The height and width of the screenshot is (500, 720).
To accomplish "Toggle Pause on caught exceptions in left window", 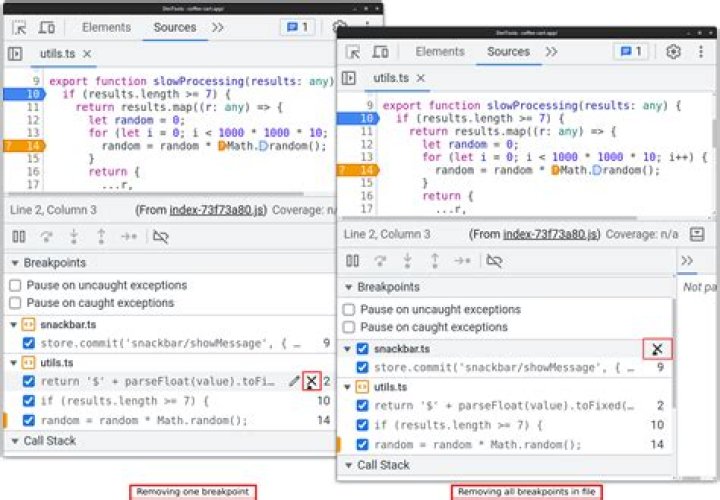I will coord(15,303).
